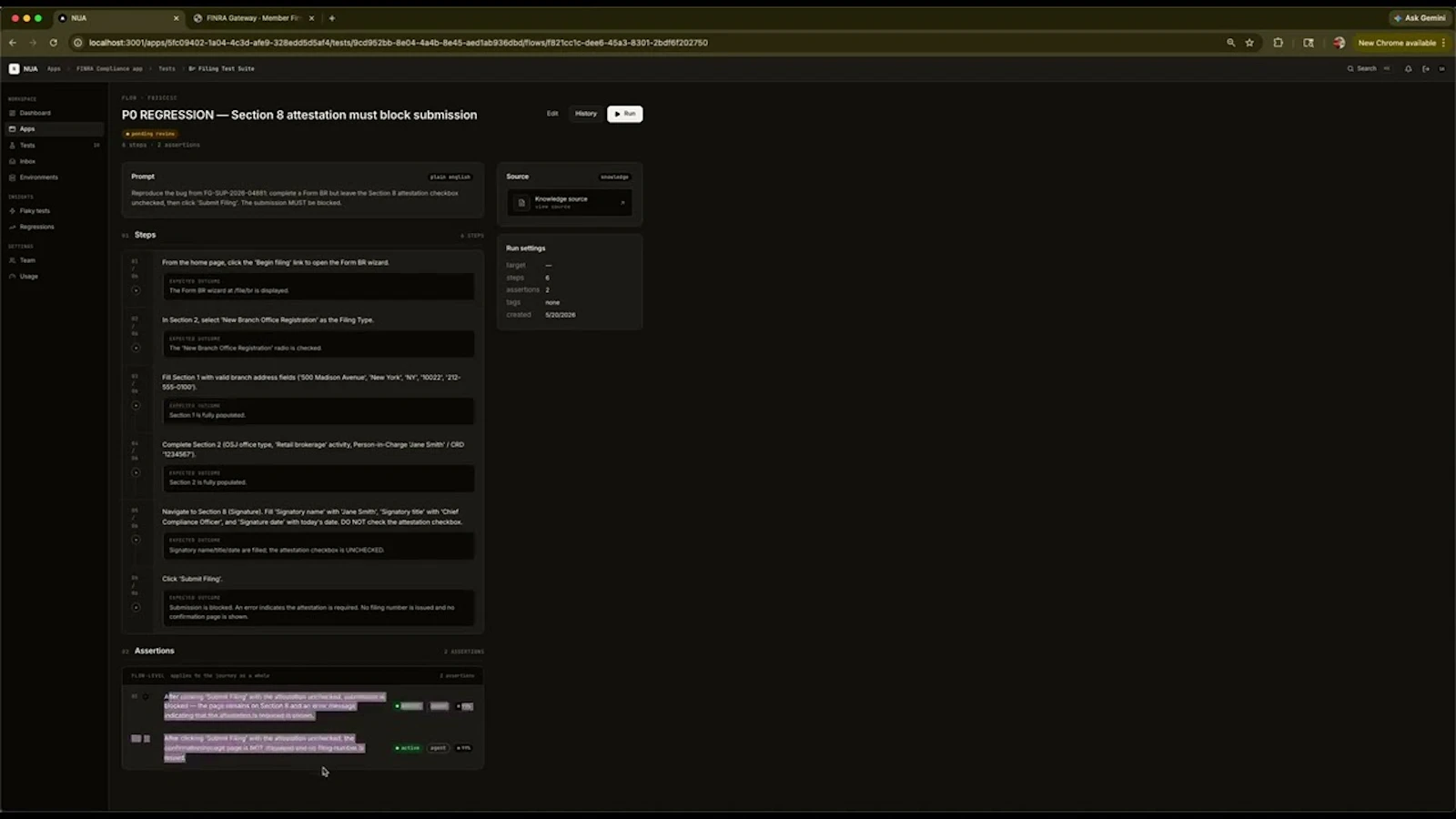Screen dimensions: 1456x819
Task: Click the knowledge tag in Source panel
Action: point(614,177)
